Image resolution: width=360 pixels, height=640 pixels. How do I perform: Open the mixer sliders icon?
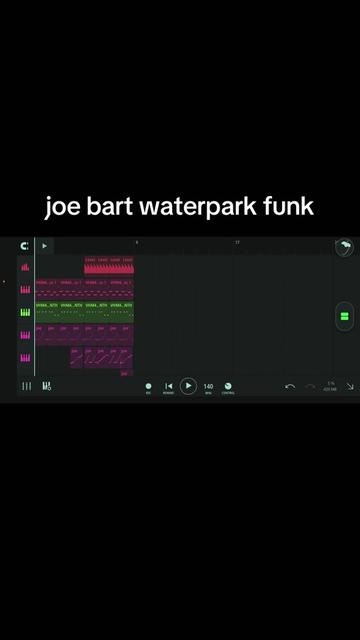(x=47, y=386)
